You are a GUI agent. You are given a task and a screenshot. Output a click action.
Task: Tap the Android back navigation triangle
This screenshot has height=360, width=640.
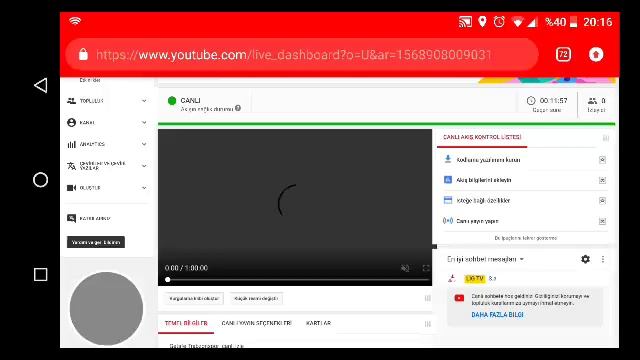click(x=41, y=86)
